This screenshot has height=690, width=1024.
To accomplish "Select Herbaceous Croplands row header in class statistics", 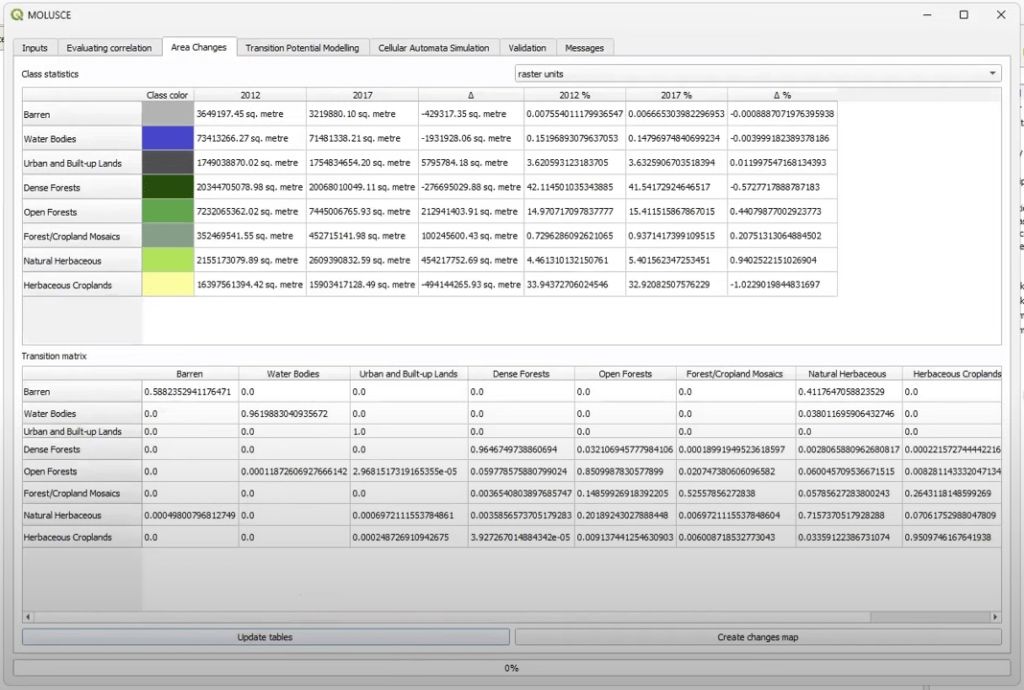I will point(82,285).
